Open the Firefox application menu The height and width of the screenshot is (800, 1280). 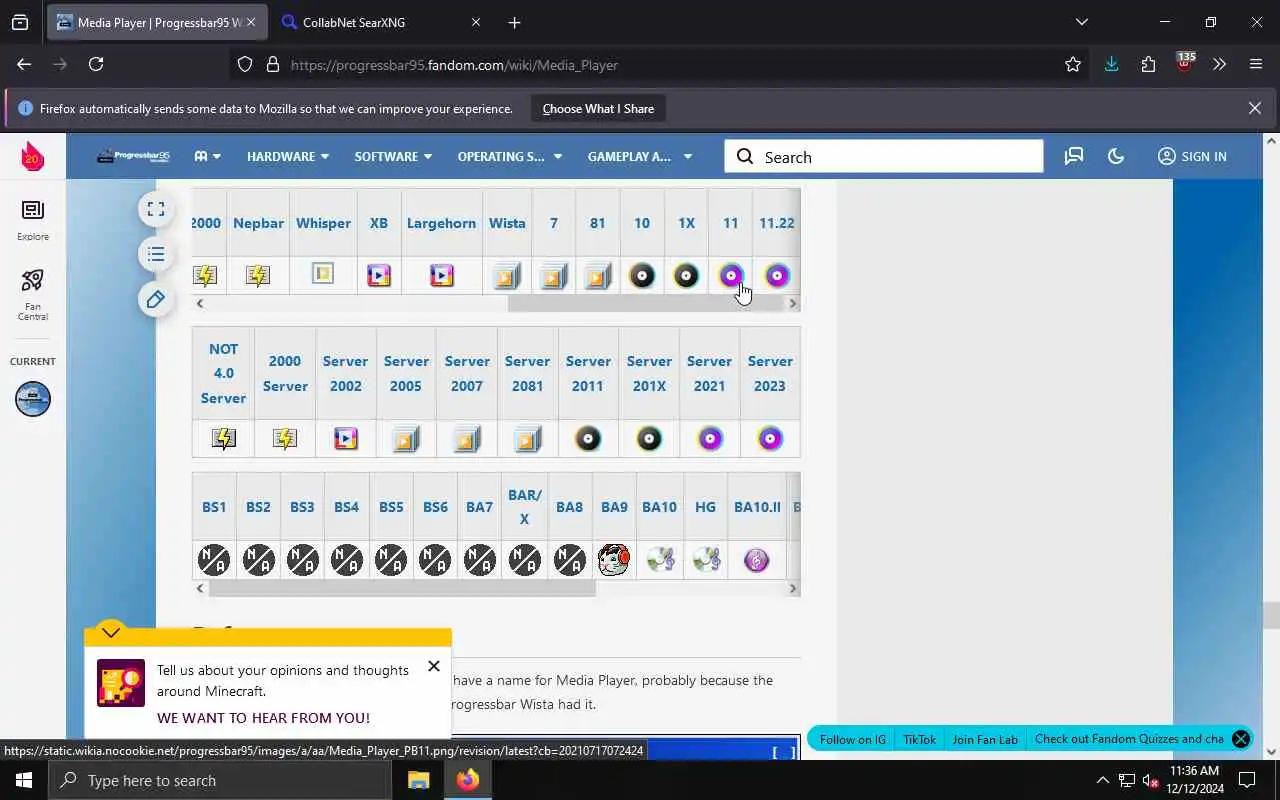coord(1256,64)
